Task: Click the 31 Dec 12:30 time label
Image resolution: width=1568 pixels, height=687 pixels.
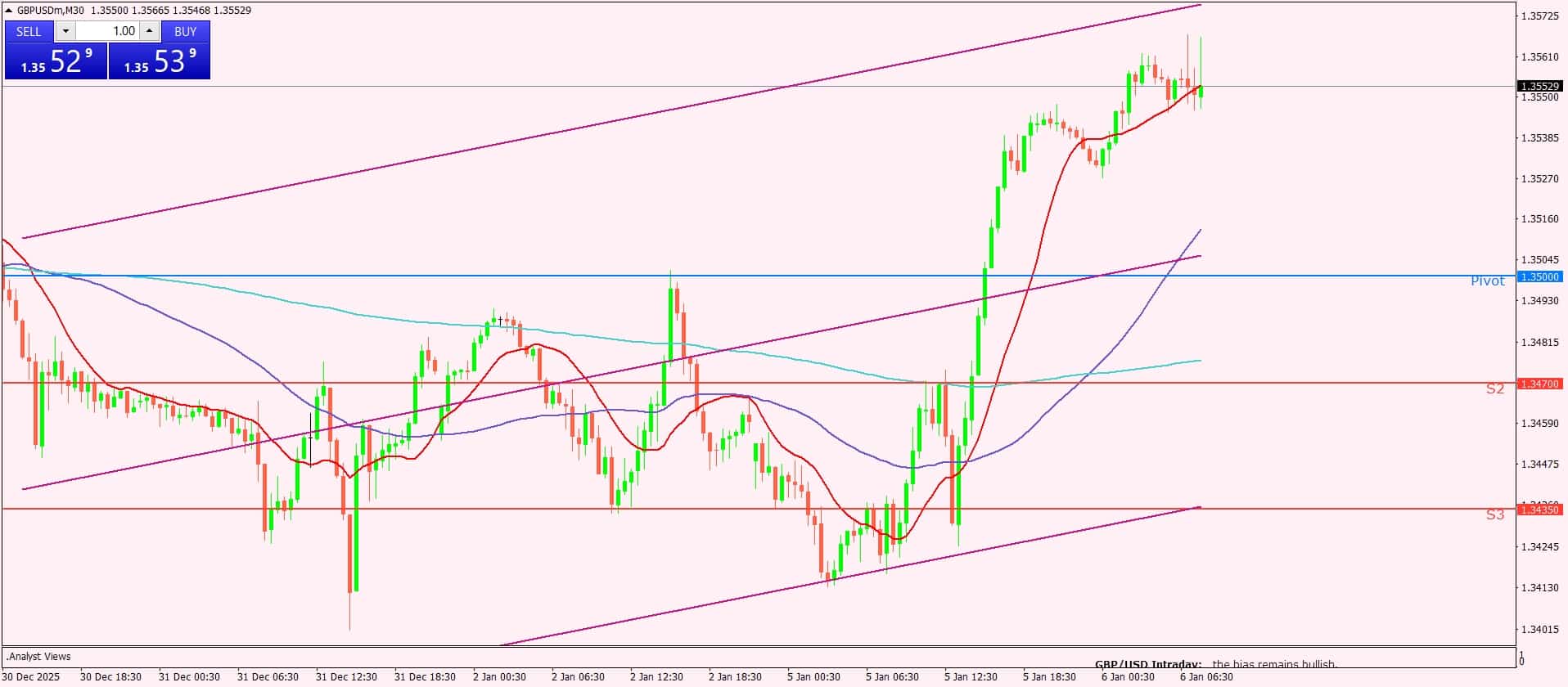Action: pyautogui.click(x=346, y=676)
